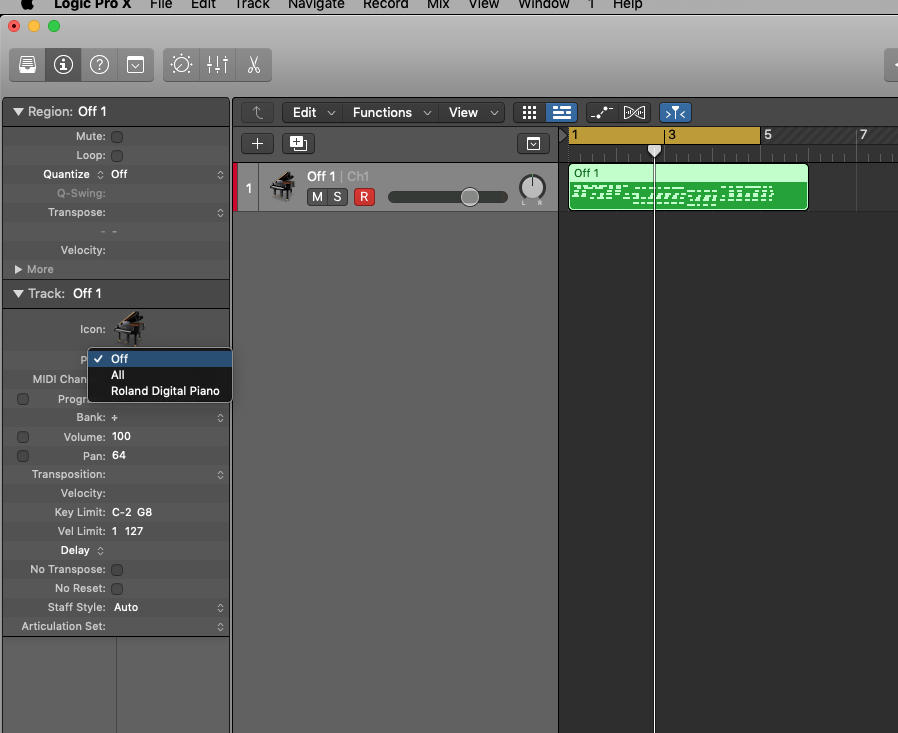Click Pan value 64
898x733 pixels.
(x=119, y=456)
